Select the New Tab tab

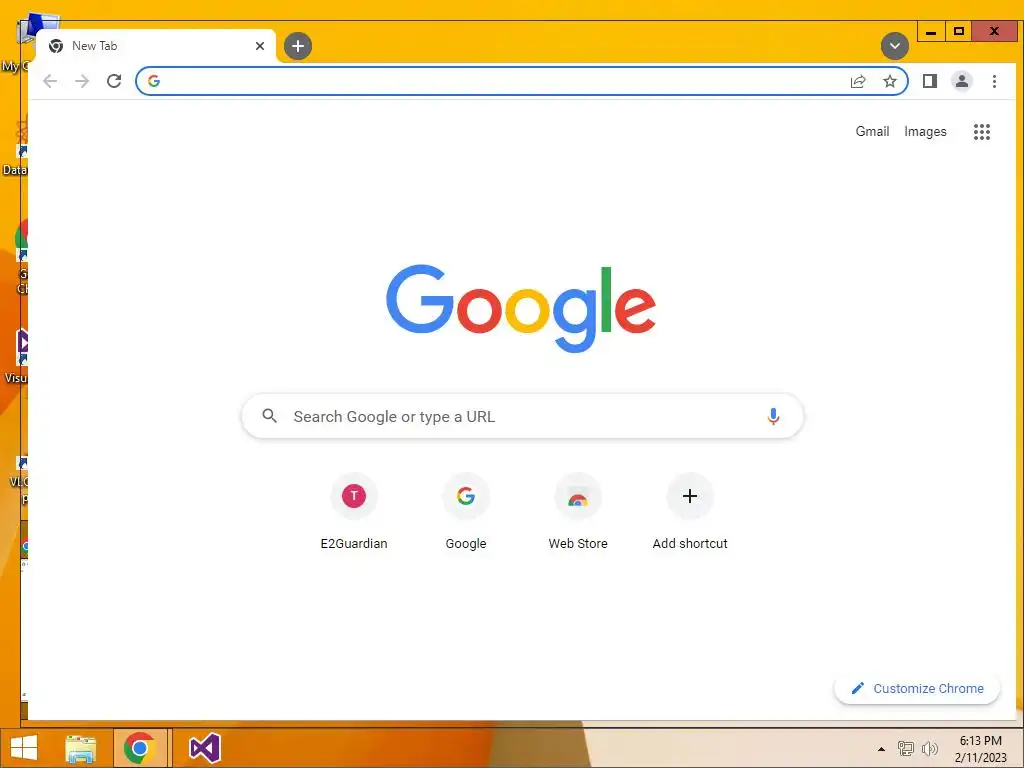click(155, 46)
